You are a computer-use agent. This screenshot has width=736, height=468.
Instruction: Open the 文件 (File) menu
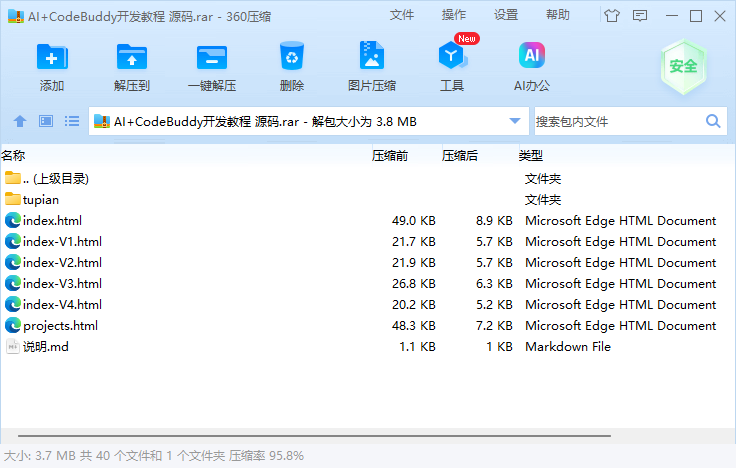(x=402, y=15)
